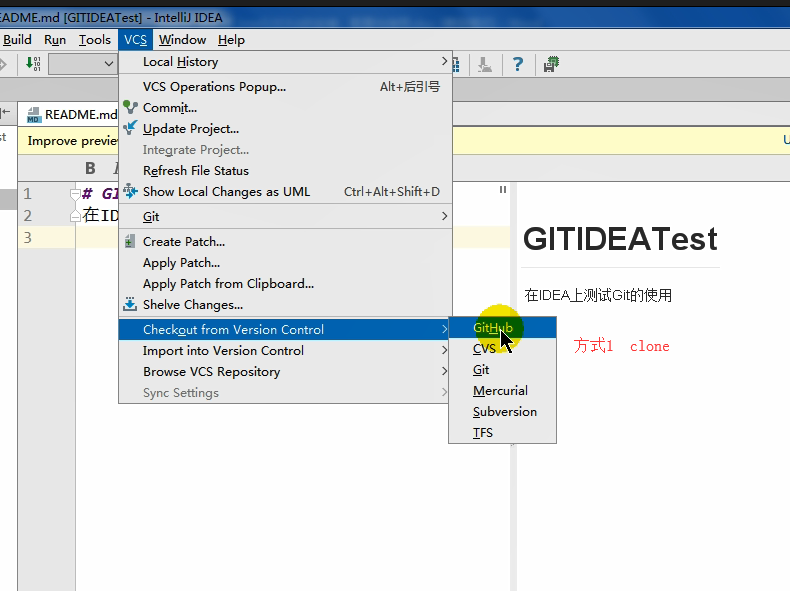
Task: Click the Commit menu icon
Action: click(130, 107)
